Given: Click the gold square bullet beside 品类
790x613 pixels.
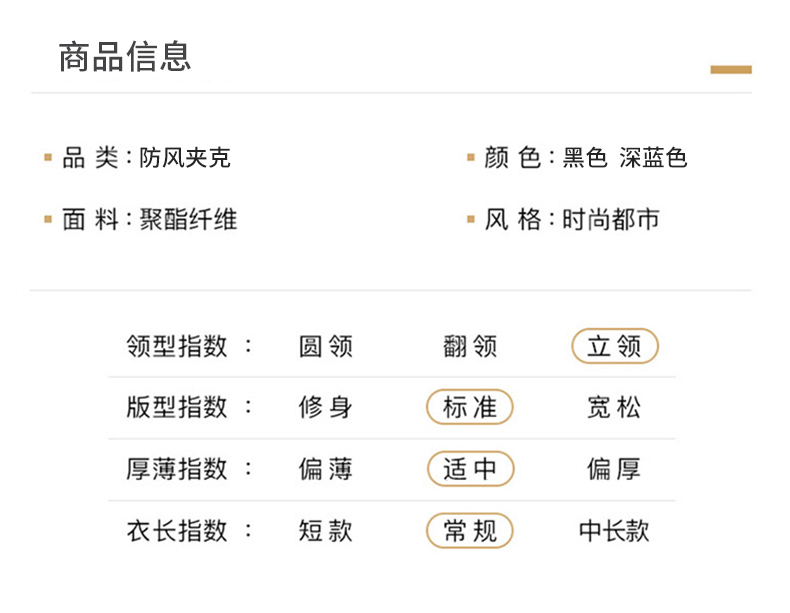Looking at the screenshot, I should click(47, 158).
